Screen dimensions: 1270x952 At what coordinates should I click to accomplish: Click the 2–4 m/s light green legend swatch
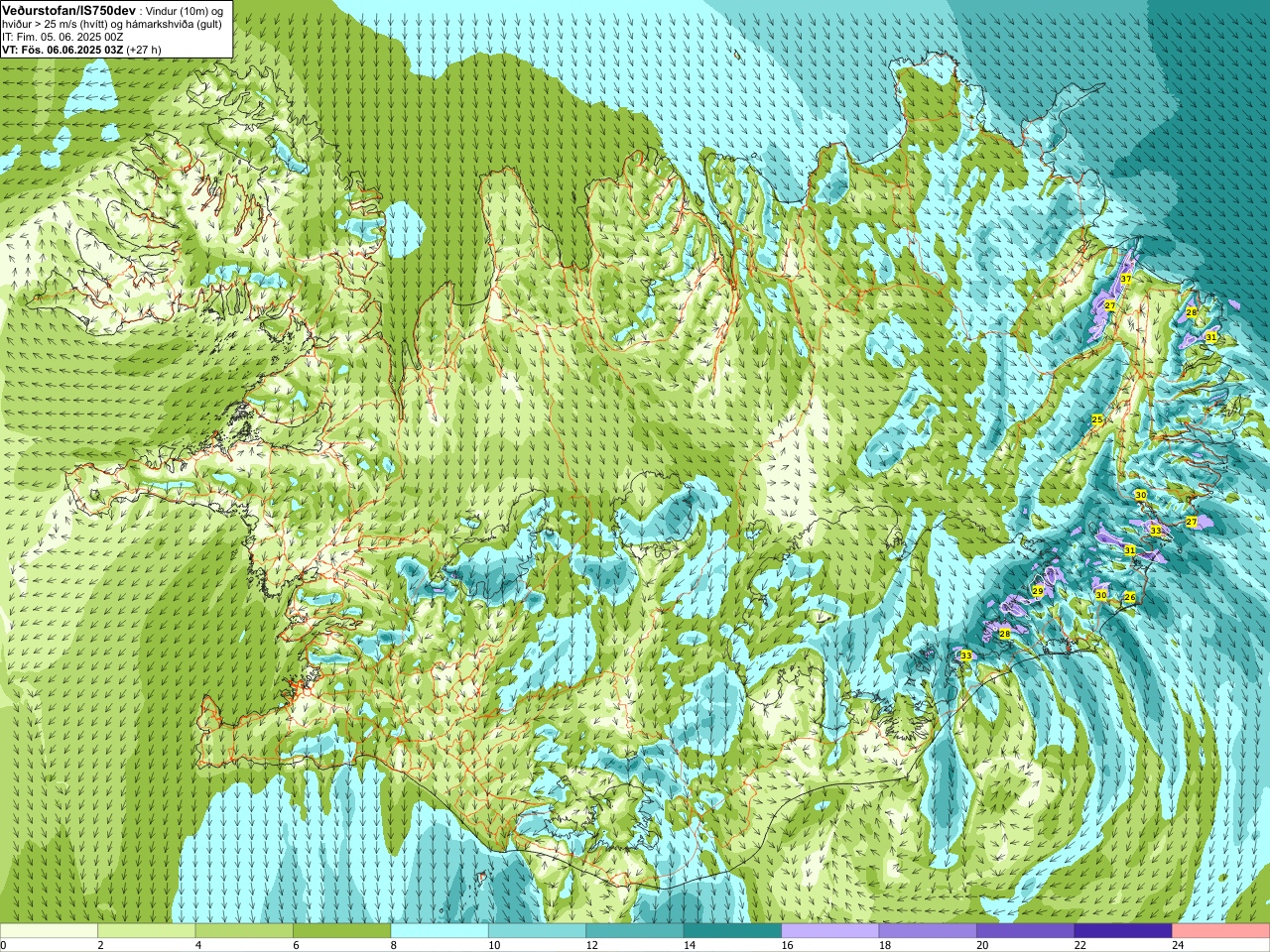tap(146, 931)
